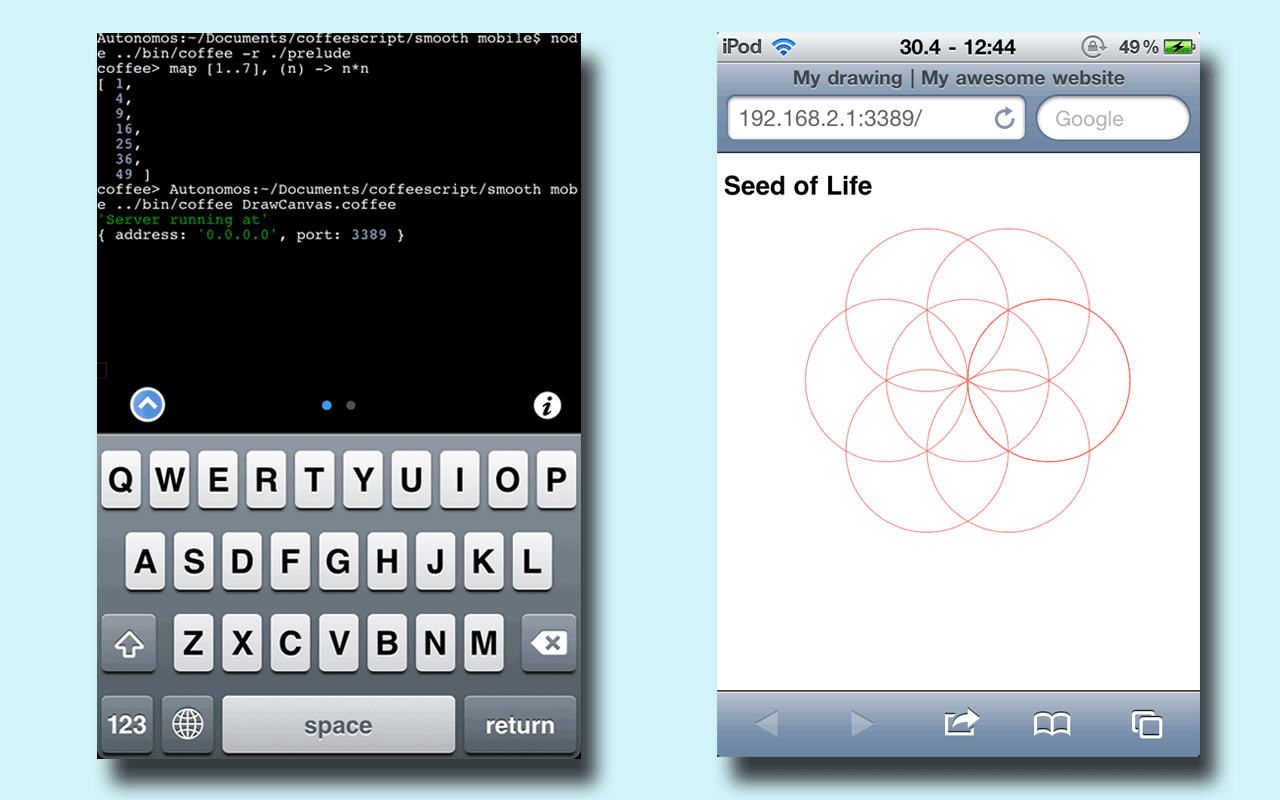Tap the iPod carrier label
The width and height of the screenshot is (1280, 800).
742,47
